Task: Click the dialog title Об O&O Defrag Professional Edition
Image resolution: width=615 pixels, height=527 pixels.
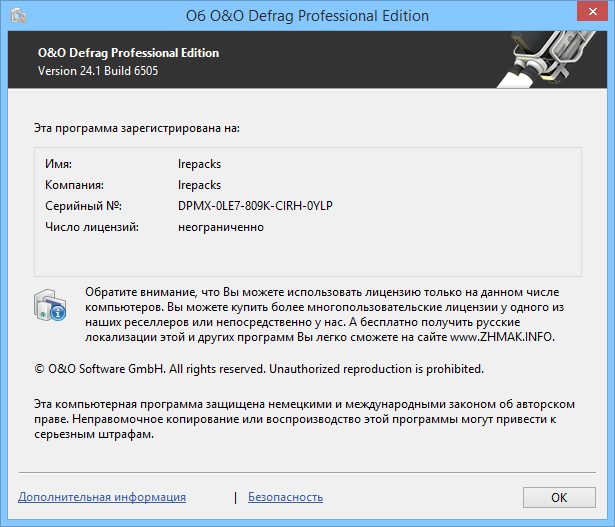Action: coord(307,16)
